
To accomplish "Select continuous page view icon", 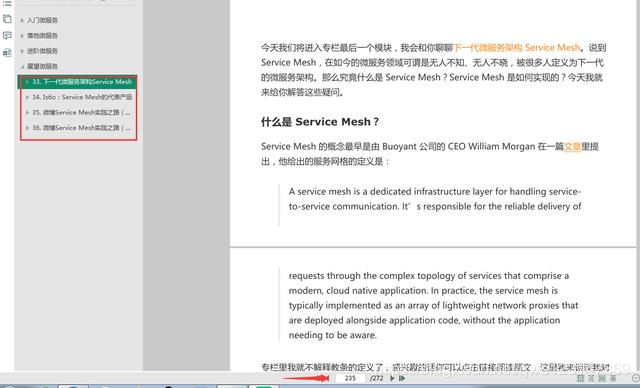I will [x=591, y=379].
